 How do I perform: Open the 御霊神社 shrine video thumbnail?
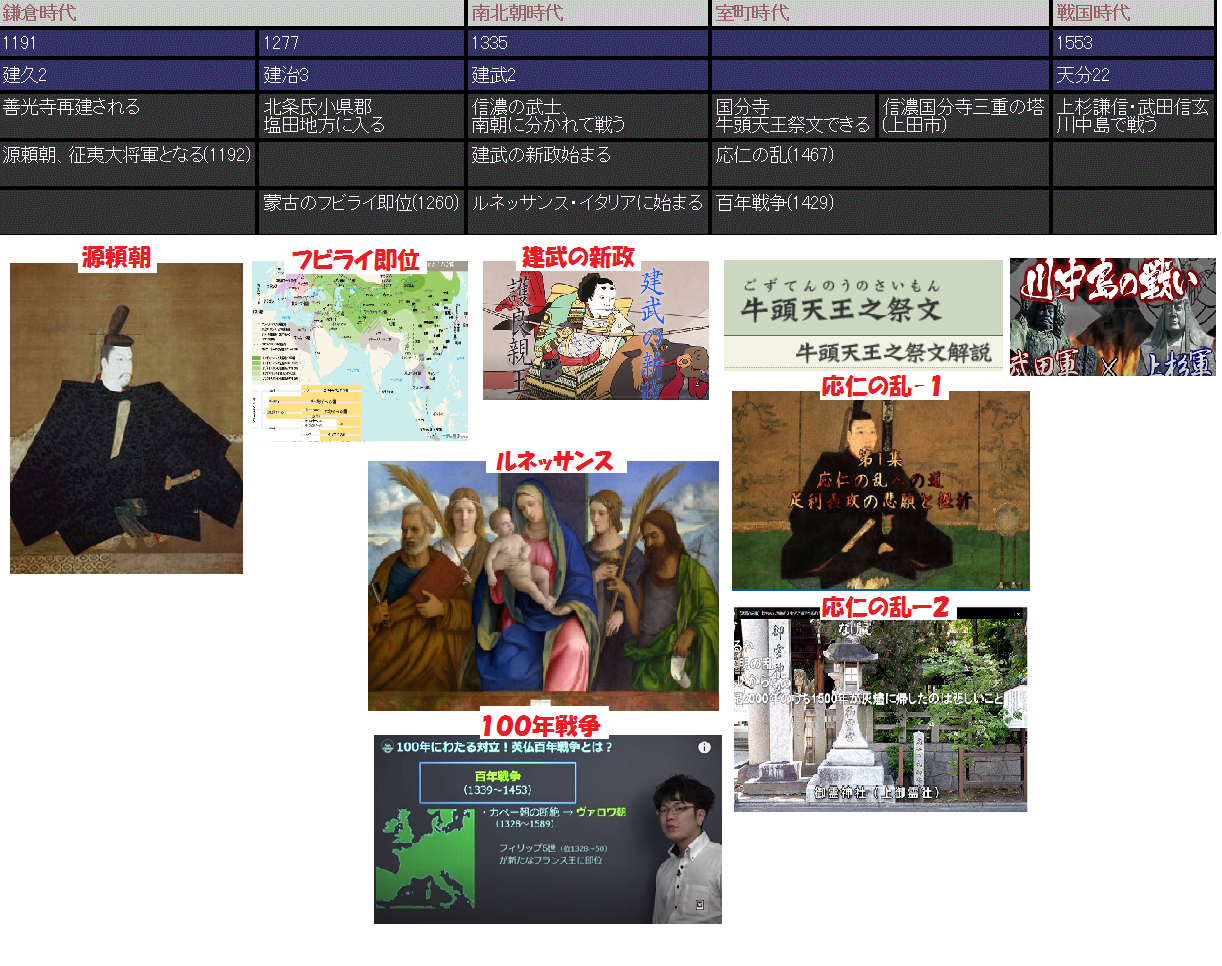coord(880,709)
